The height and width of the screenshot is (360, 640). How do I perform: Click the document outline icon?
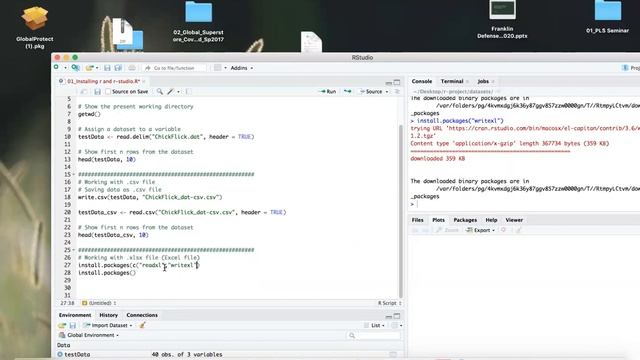pyautogui.click(x=397, y=91)
